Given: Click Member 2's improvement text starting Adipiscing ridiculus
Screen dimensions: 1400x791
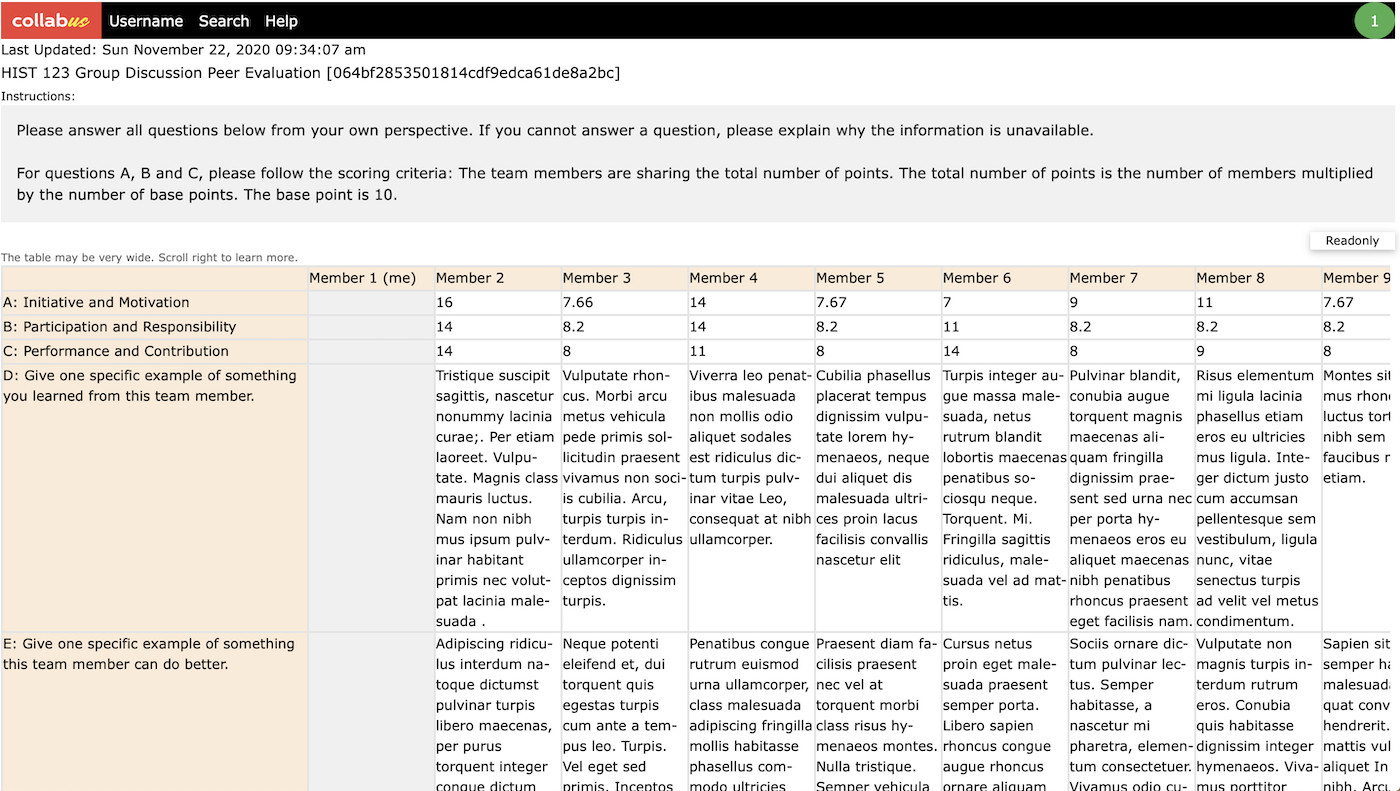Looking at the screenshot, I should point(497,712).
